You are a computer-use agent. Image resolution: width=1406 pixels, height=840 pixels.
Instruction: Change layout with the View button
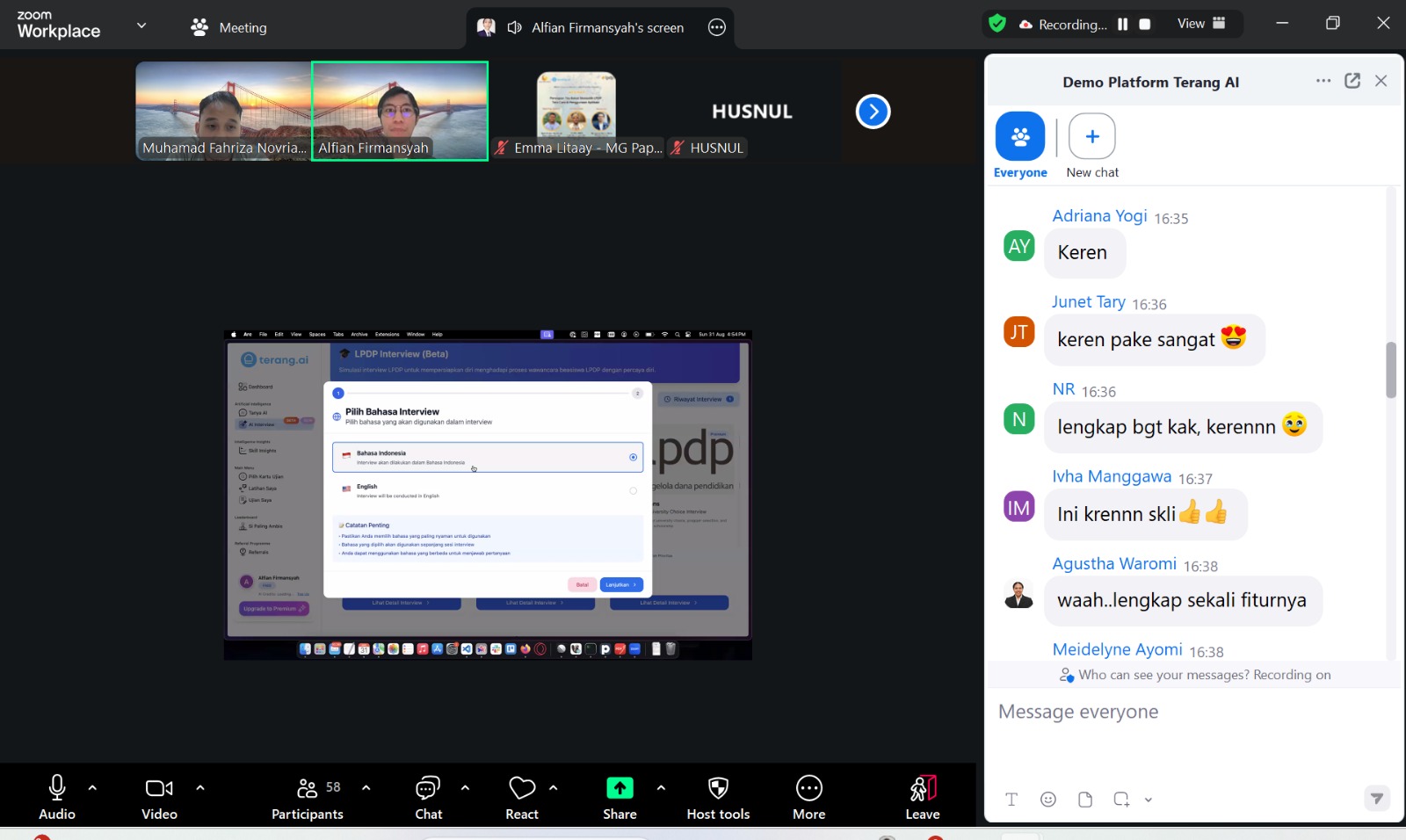pyautogui.click(x=1201, y=24)
